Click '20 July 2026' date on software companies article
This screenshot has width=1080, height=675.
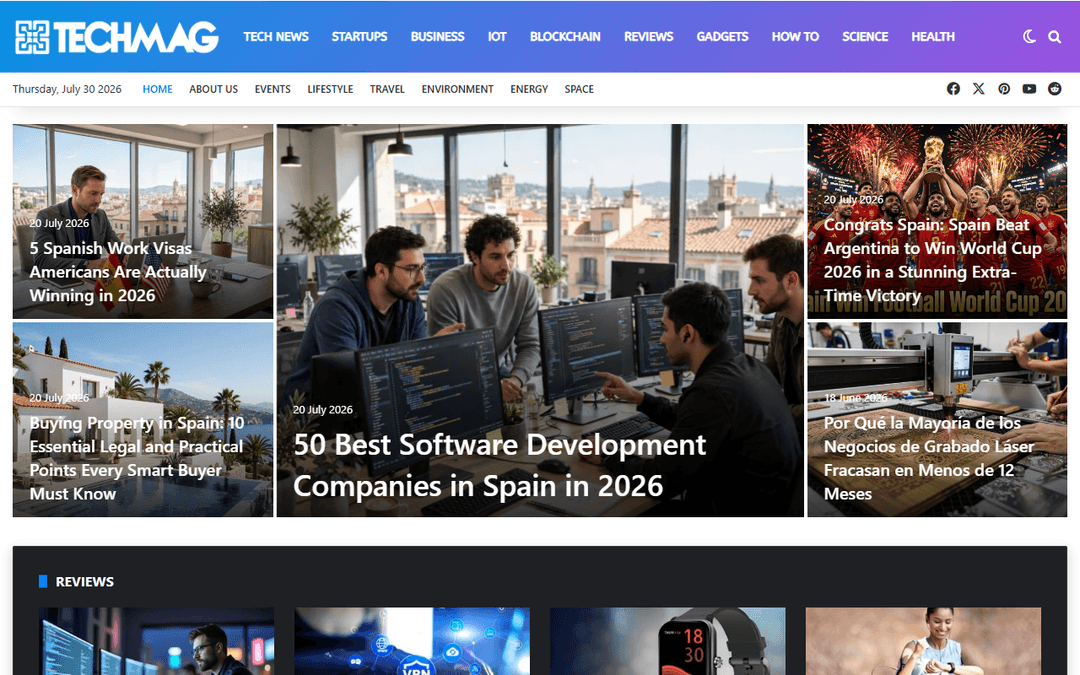[x=322, y=410]
